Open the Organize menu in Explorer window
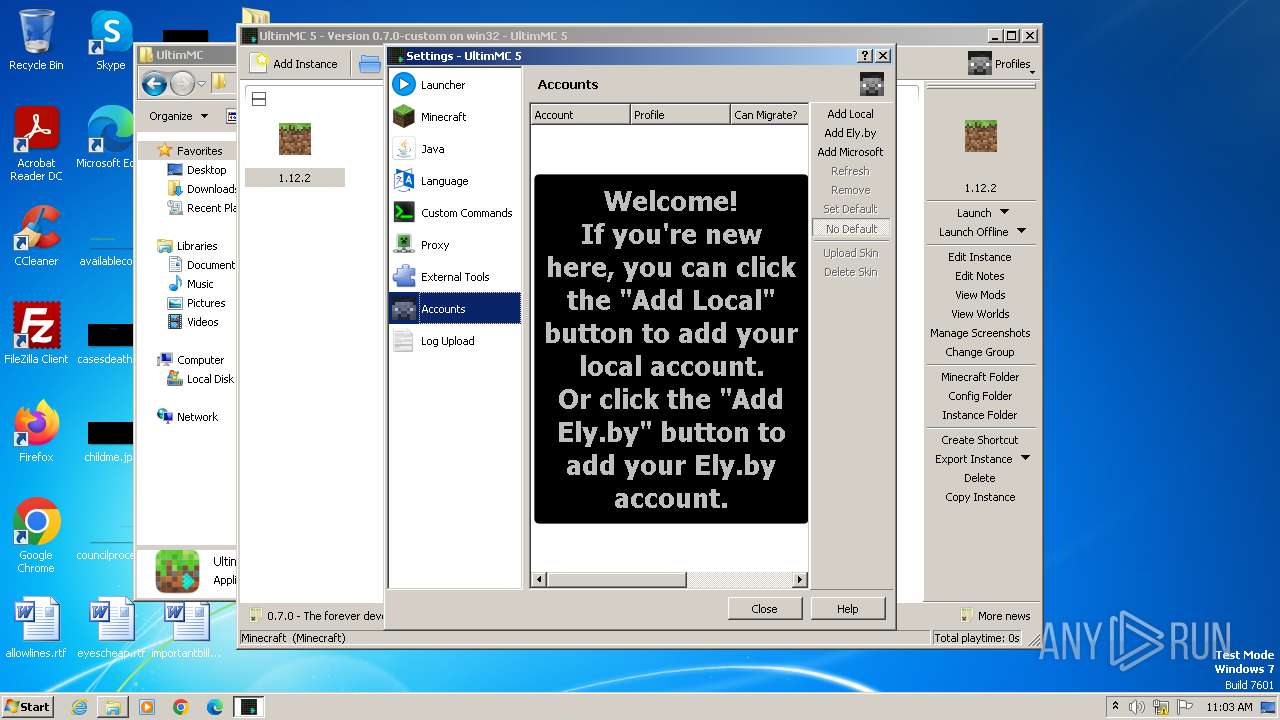 (178, 116)
